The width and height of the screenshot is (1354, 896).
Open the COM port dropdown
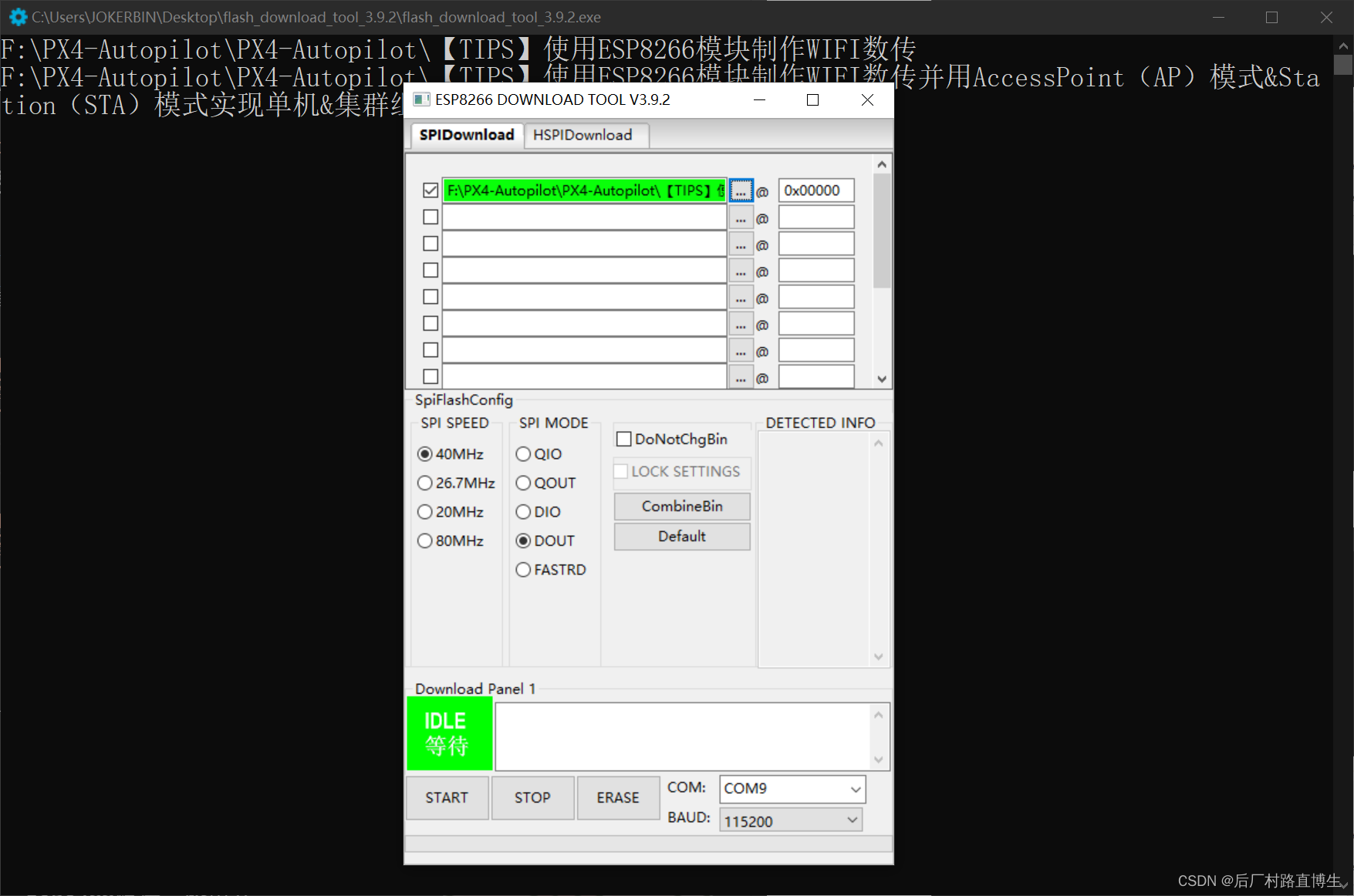point(854,789)
